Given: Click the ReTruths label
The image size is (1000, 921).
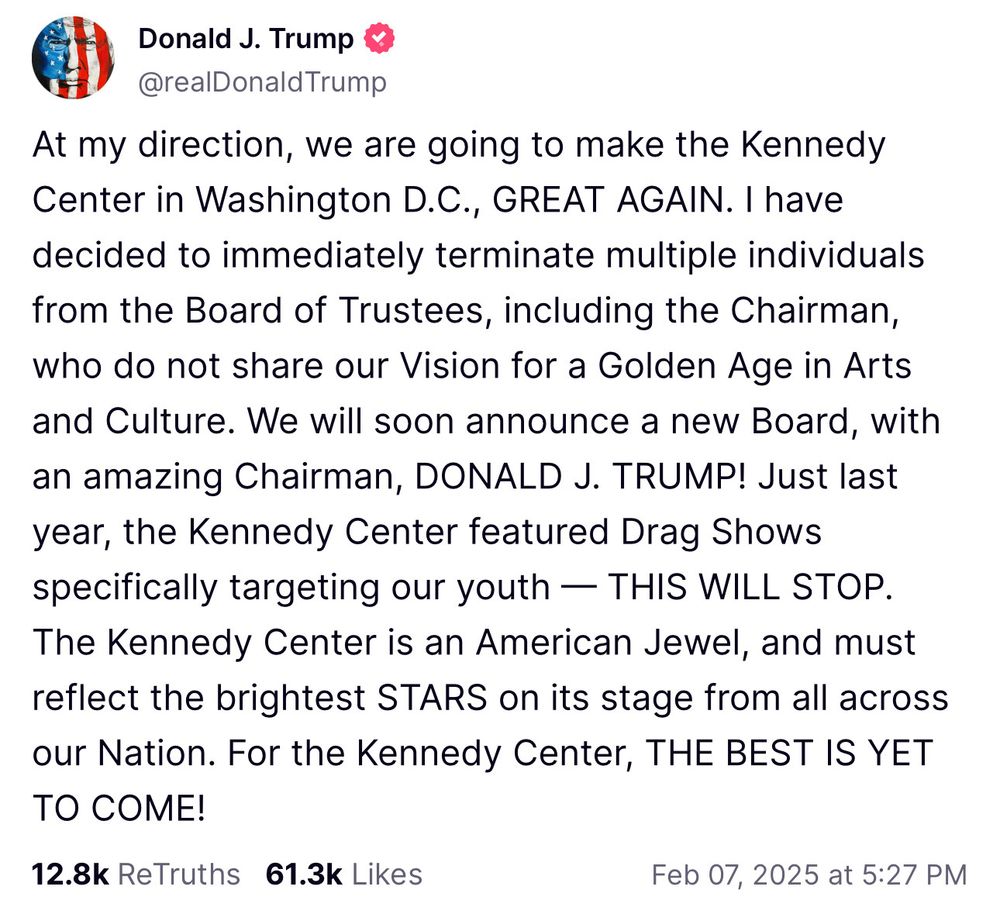Looking at the screenshot, I should 179,874.
